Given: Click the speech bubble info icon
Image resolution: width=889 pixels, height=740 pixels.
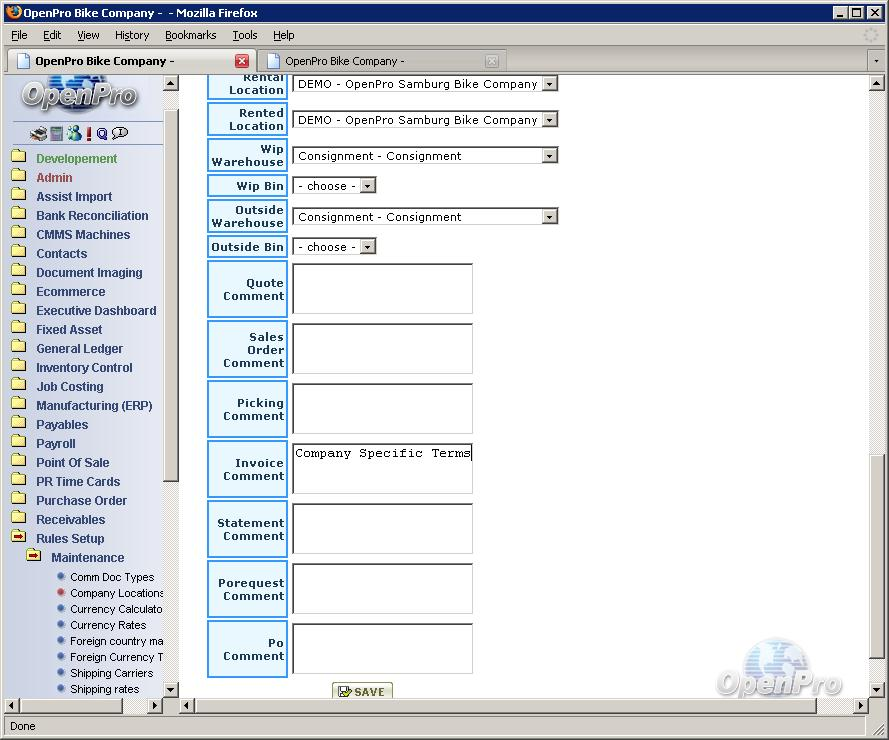Looking at the screenshot, I should click(x=120, y=133).
